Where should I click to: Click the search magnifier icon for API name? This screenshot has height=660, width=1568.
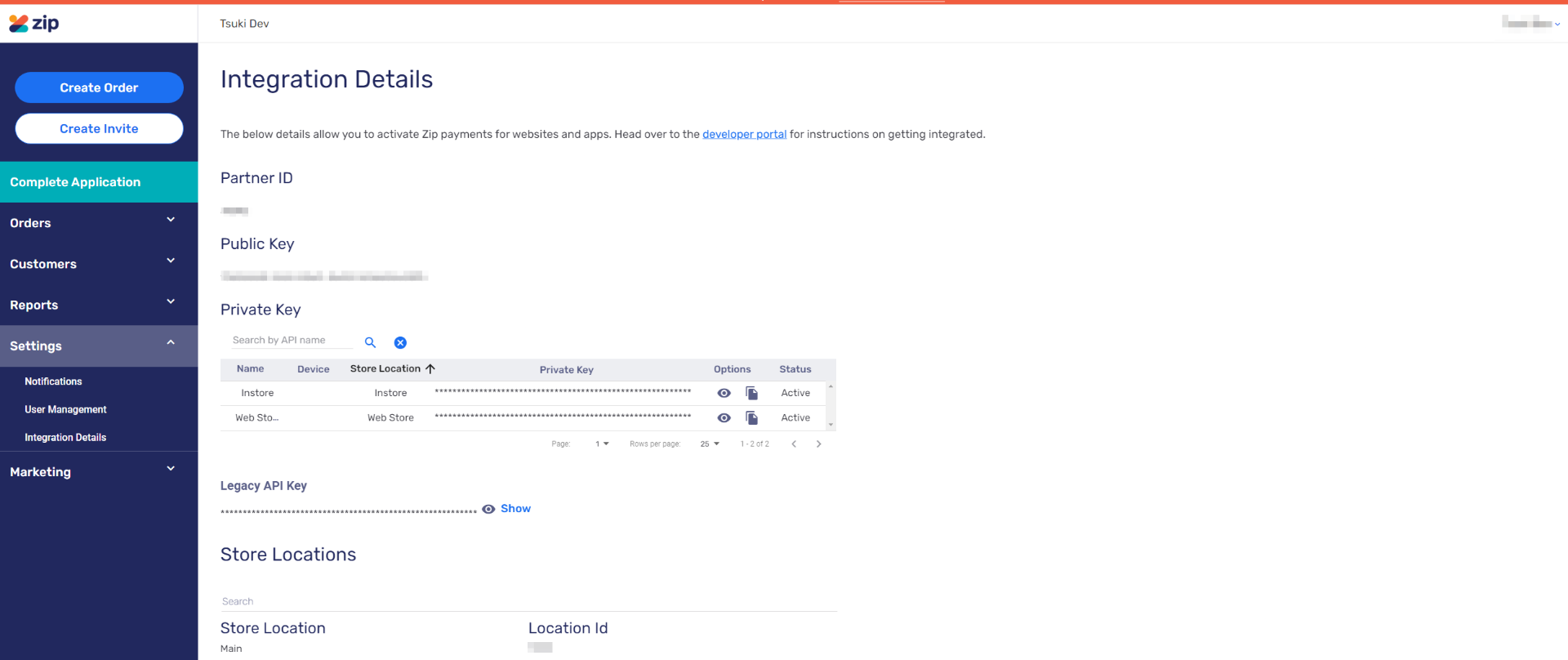pyautogui.click(x=370, y=342)
